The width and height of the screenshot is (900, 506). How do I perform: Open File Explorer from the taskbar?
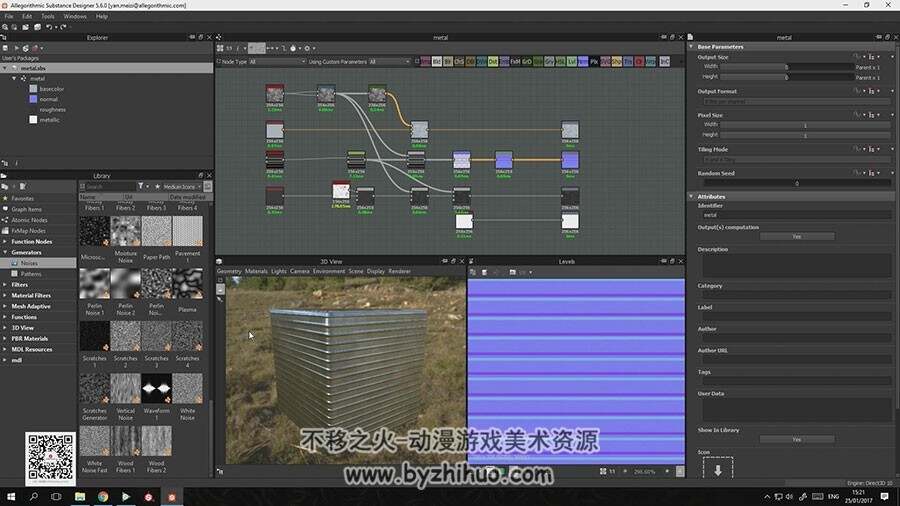coord(80,497)
